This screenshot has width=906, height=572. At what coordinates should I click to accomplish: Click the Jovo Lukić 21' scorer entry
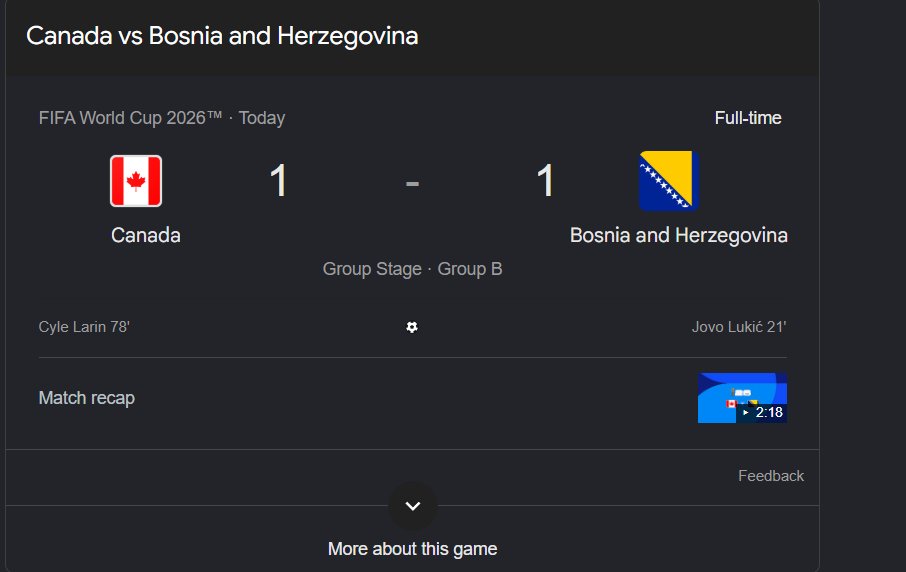tap(739, 327)
